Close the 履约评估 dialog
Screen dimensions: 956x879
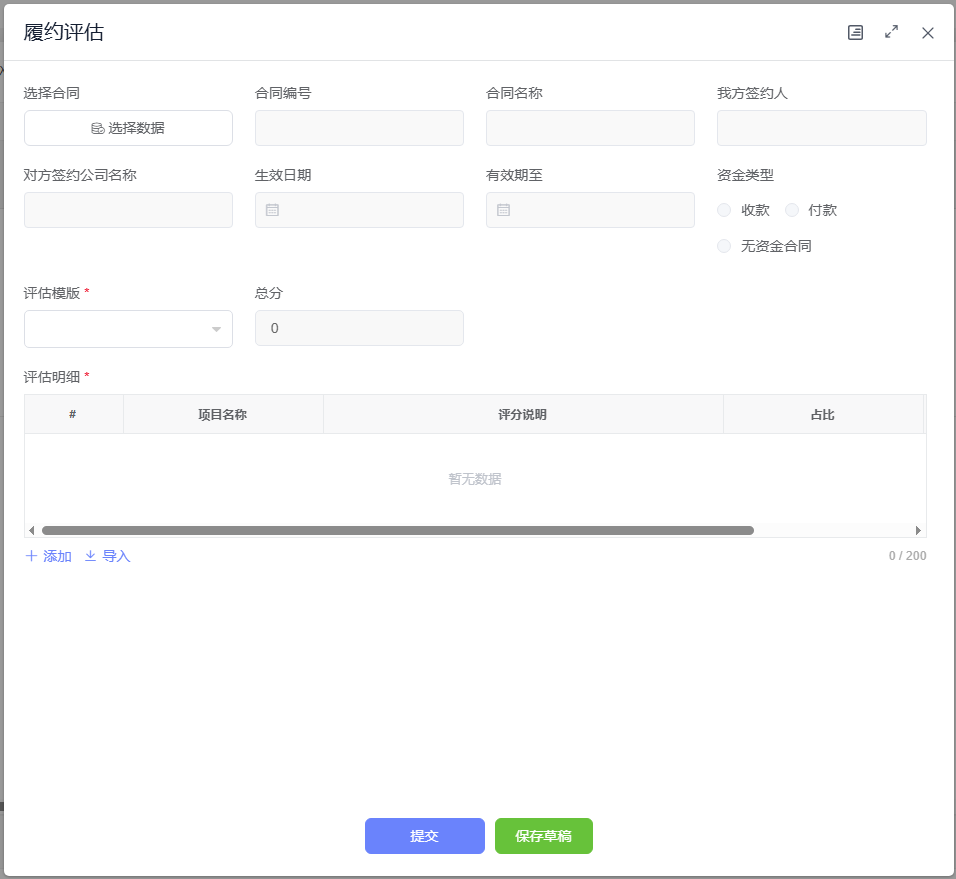click(x=928, y=33)
